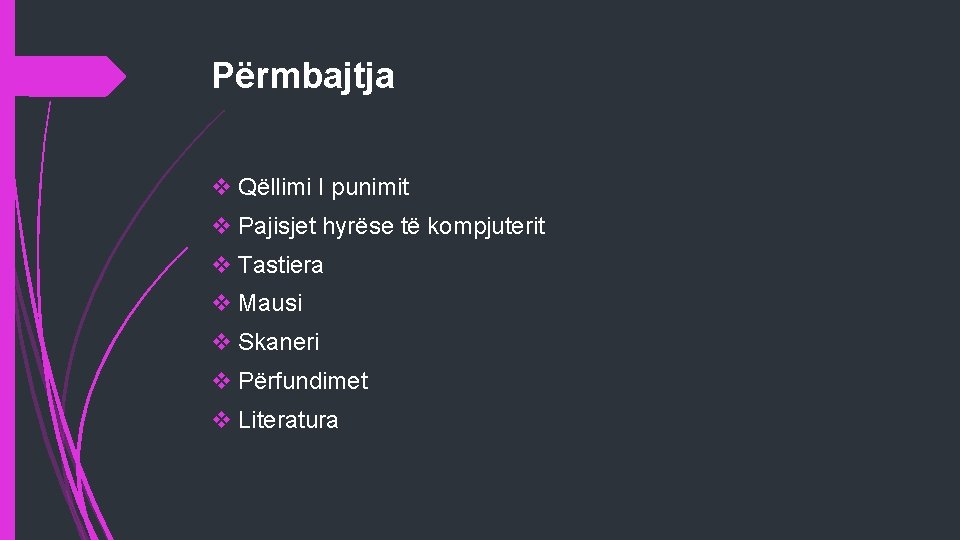
Task: Select the Skaneri list item
Action: (x=278, y=342)
